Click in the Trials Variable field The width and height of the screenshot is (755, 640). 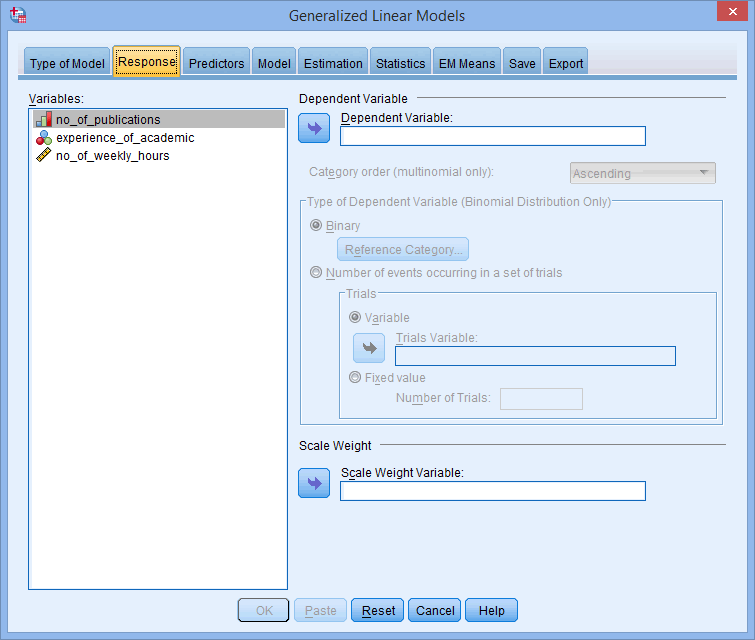[x=535, y=356]
